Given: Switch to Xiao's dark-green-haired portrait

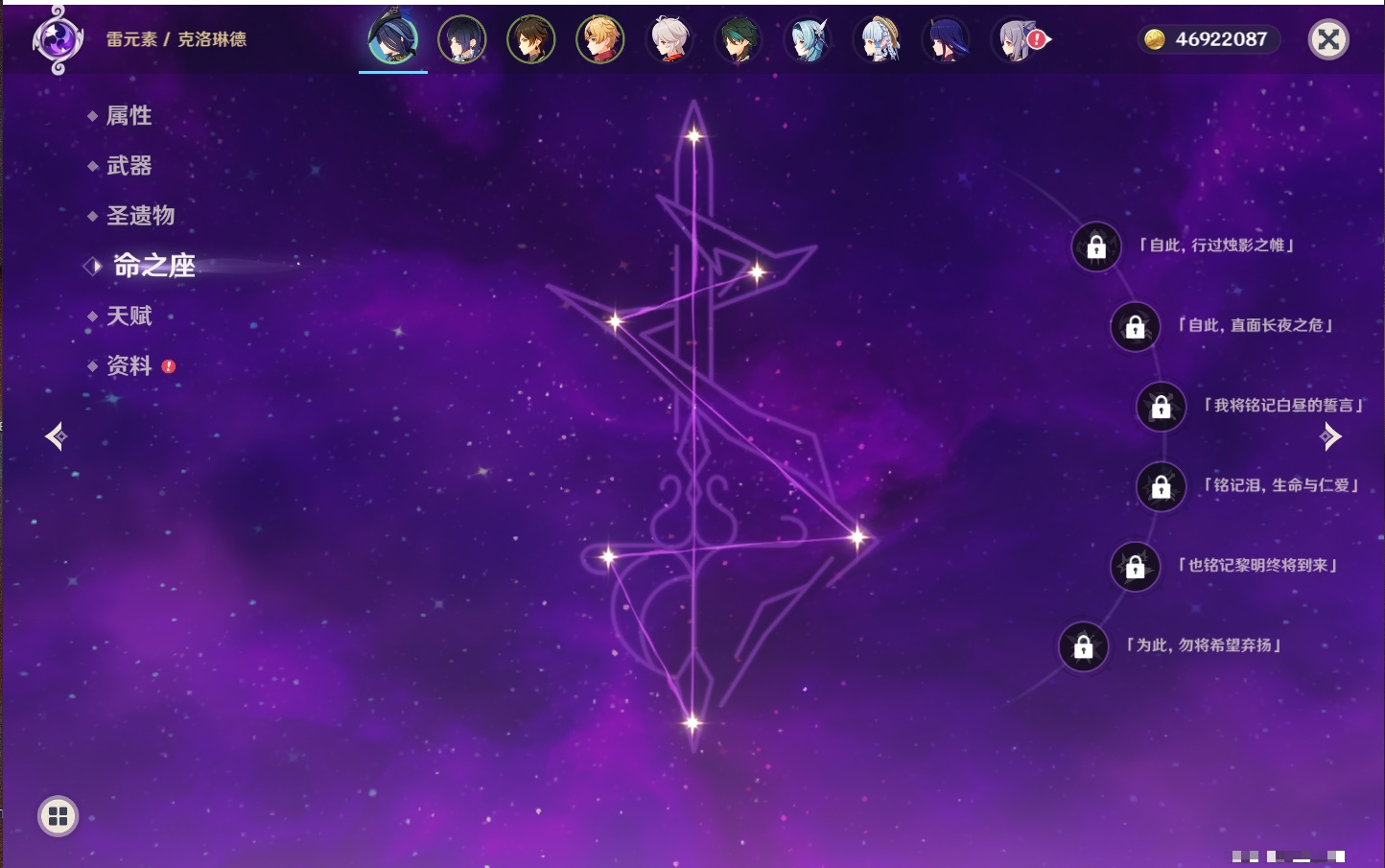Looking at the screenshot, I should 739,40.
